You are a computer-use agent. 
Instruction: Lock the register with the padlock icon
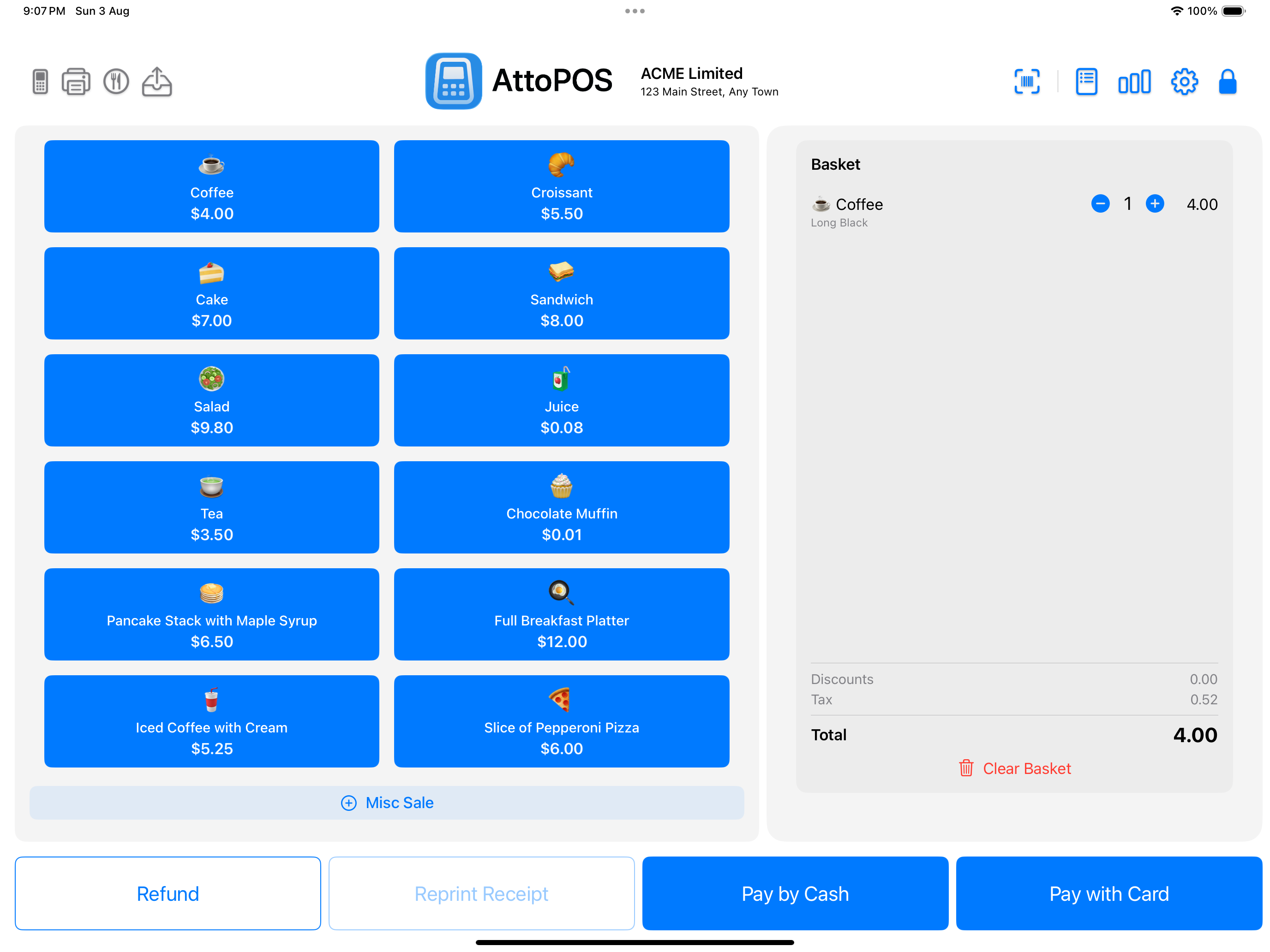(x=1227, y=82)
